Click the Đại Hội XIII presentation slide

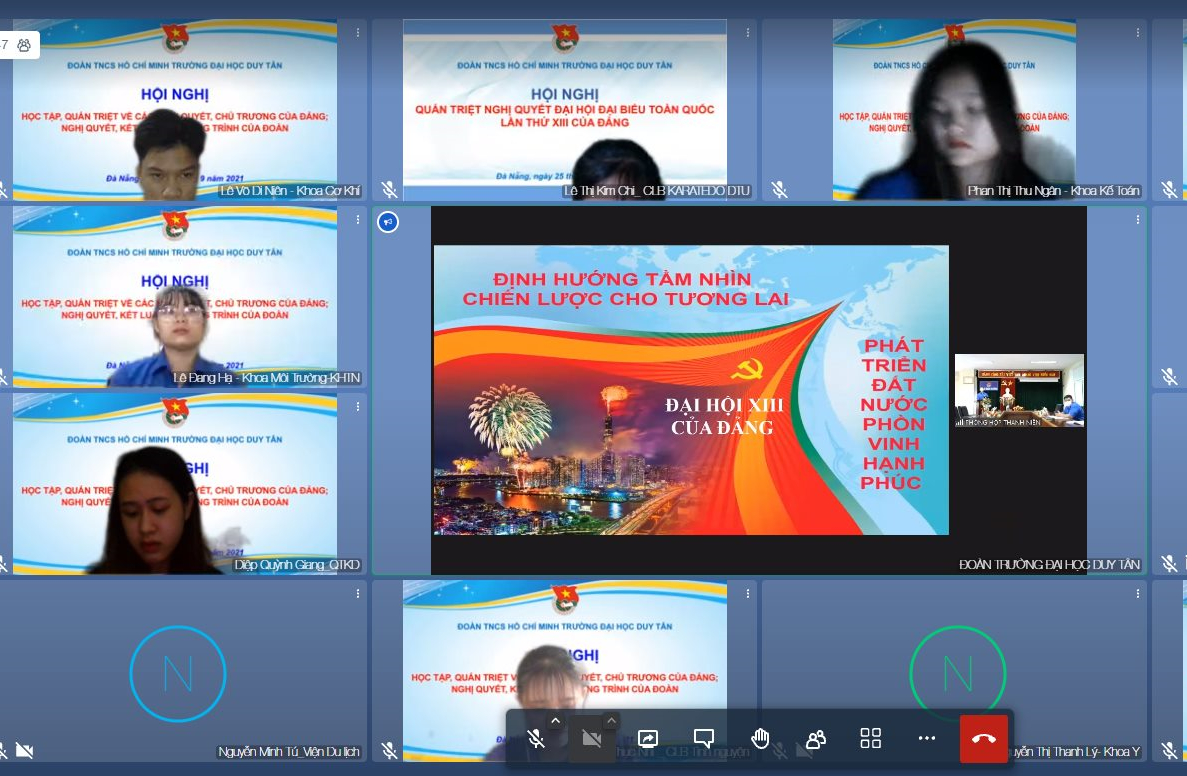click(x=690, y=390)
